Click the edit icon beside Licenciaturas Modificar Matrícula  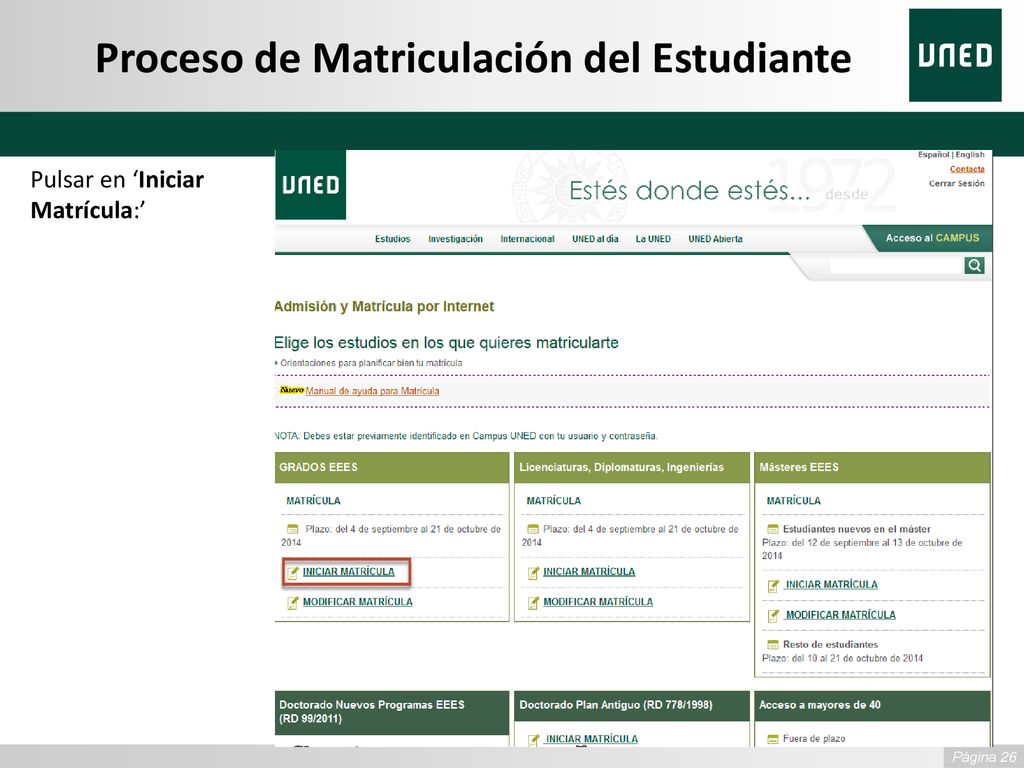coord(533,603)
